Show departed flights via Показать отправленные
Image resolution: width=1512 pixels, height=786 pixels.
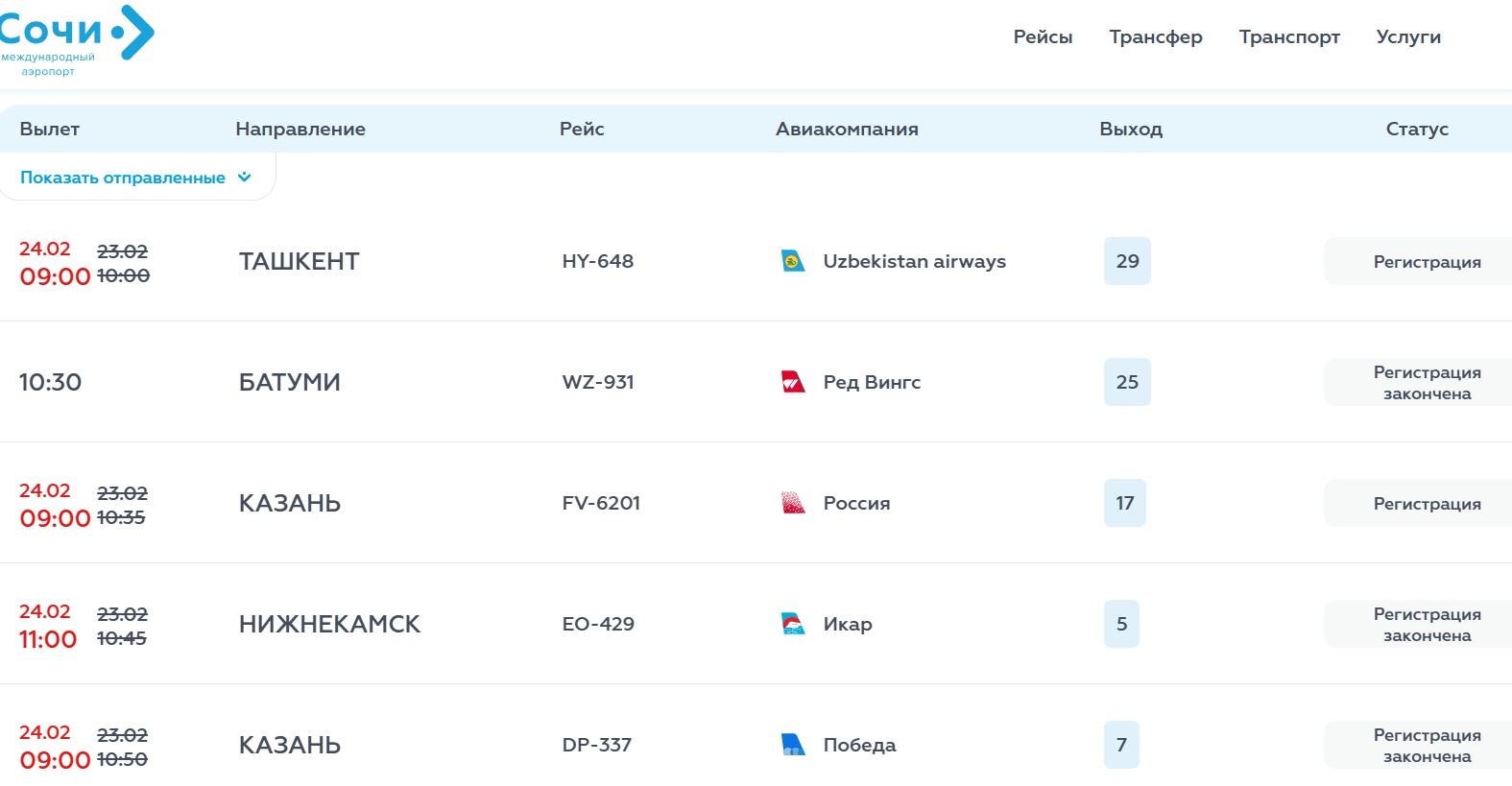123,179
